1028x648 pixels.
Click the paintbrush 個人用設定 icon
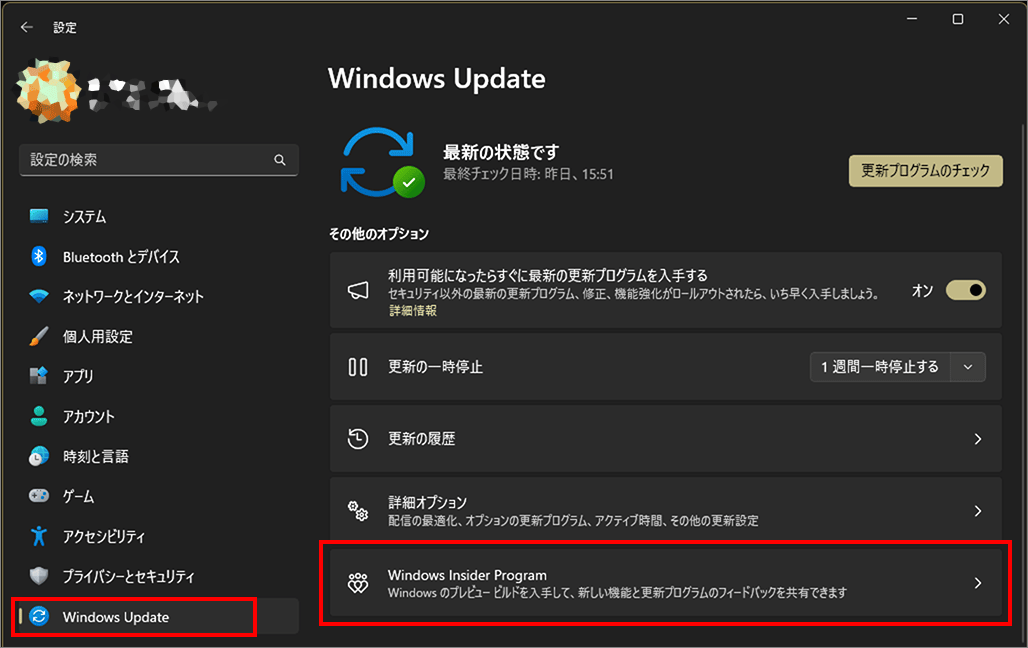39,336
